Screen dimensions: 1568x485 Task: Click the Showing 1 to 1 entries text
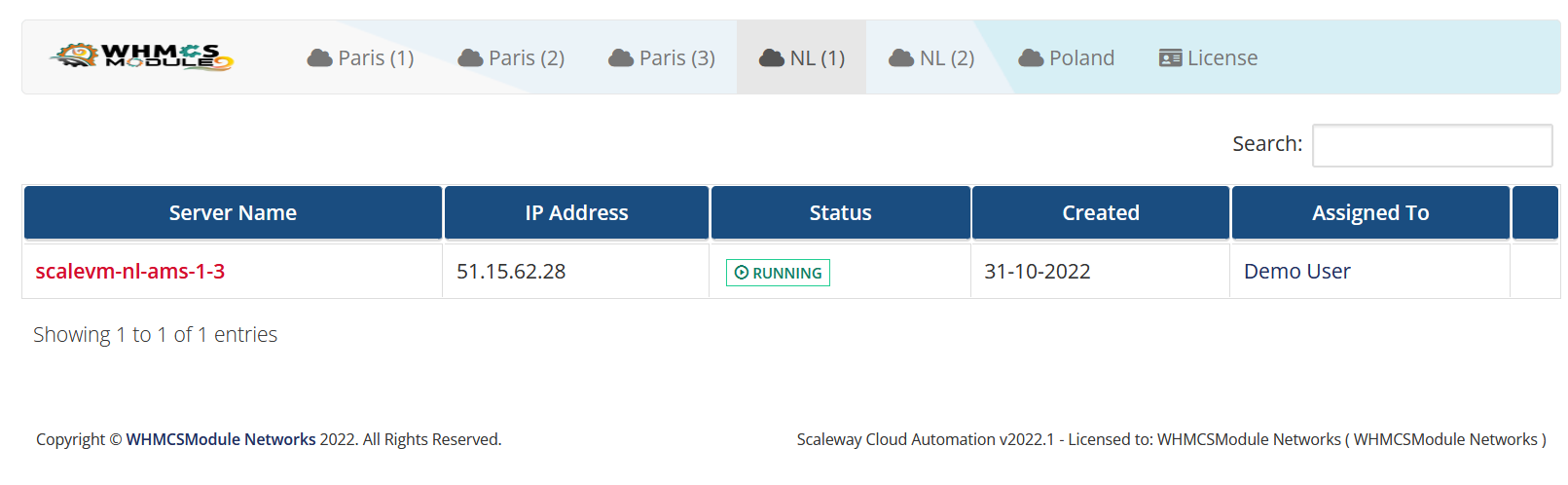pyautogui.click(x=156, y=335)
